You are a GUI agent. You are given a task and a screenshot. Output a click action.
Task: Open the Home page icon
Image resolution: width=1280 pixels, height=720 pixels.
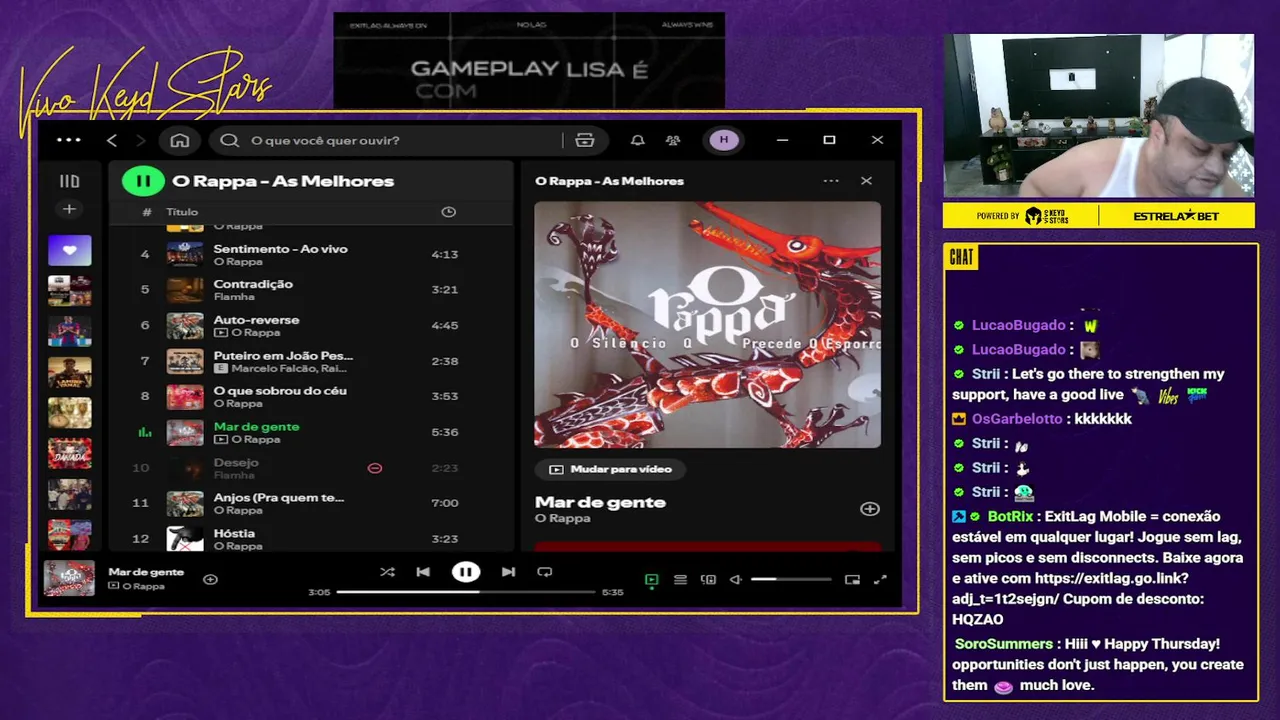point(180,140)
